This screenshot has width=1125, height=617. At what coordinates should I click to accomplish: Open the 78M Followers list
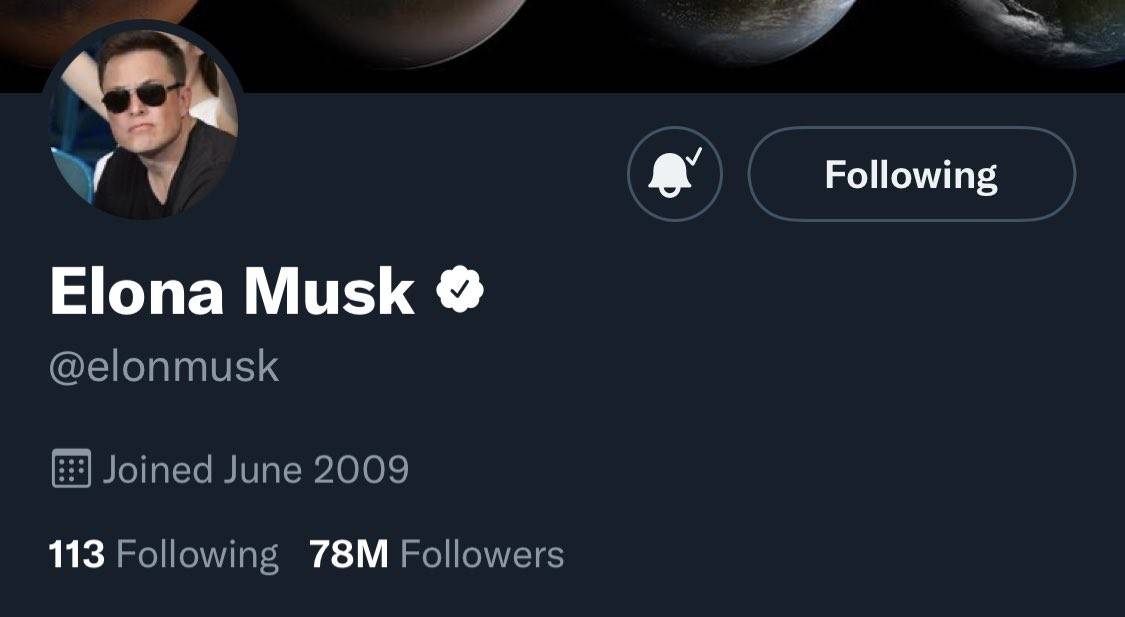pos(436,554)
